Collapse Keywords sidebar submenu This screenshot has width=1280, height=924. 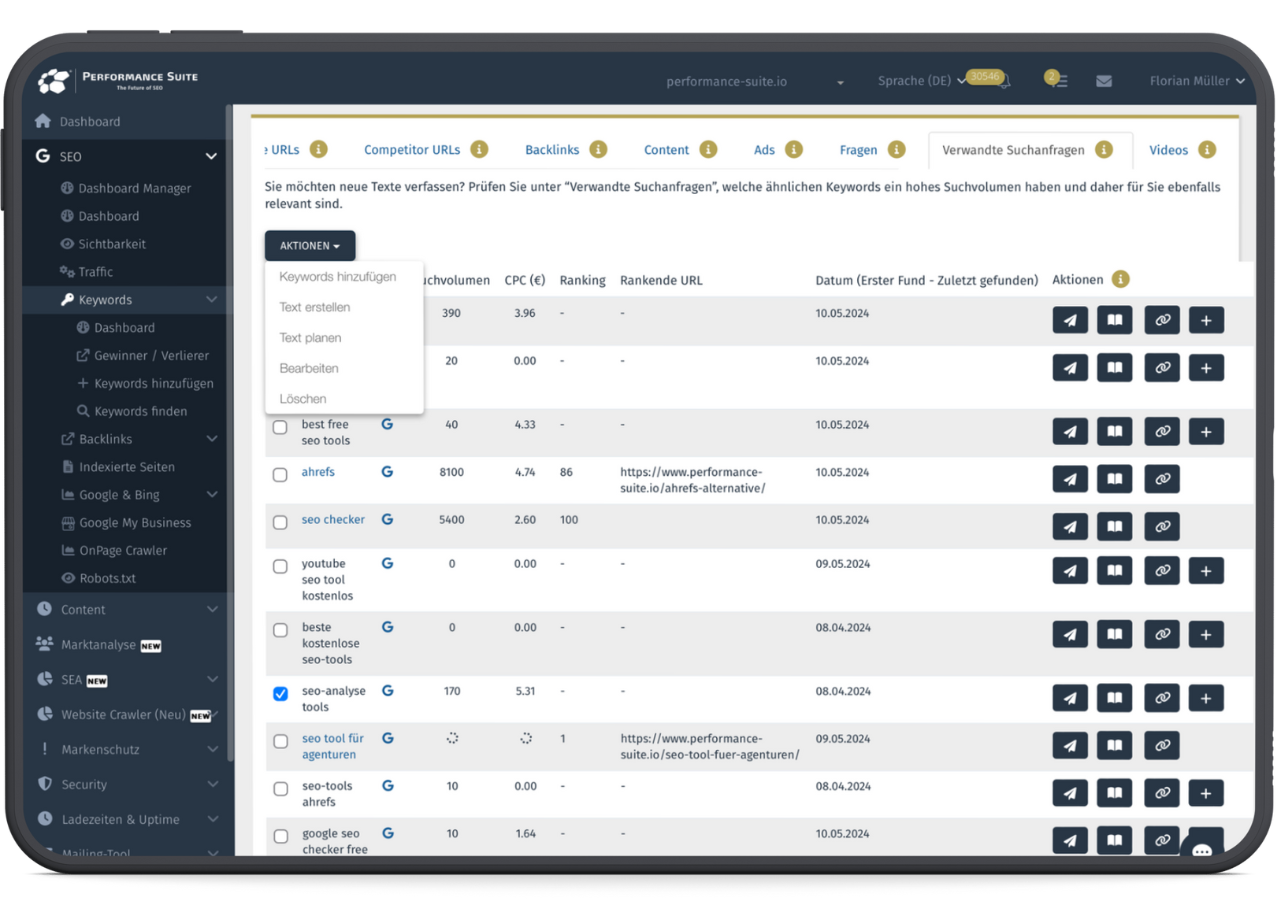click(x=211, y=300)
